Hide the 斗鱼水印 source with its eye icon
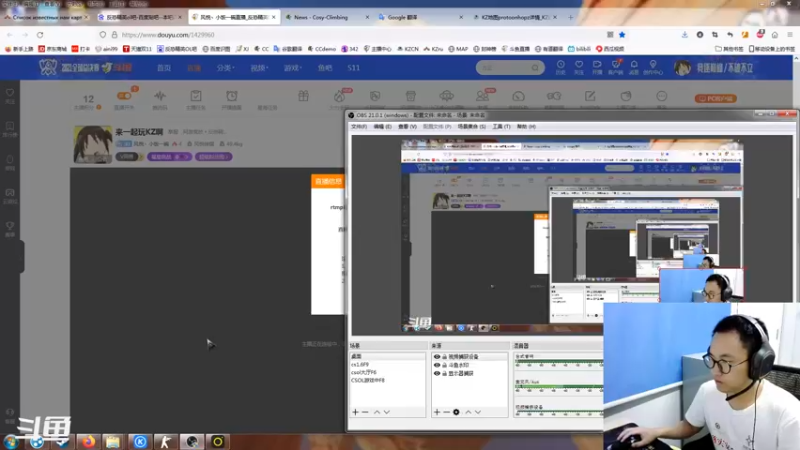This screenshot has width=800, height=450. [437, 365]
